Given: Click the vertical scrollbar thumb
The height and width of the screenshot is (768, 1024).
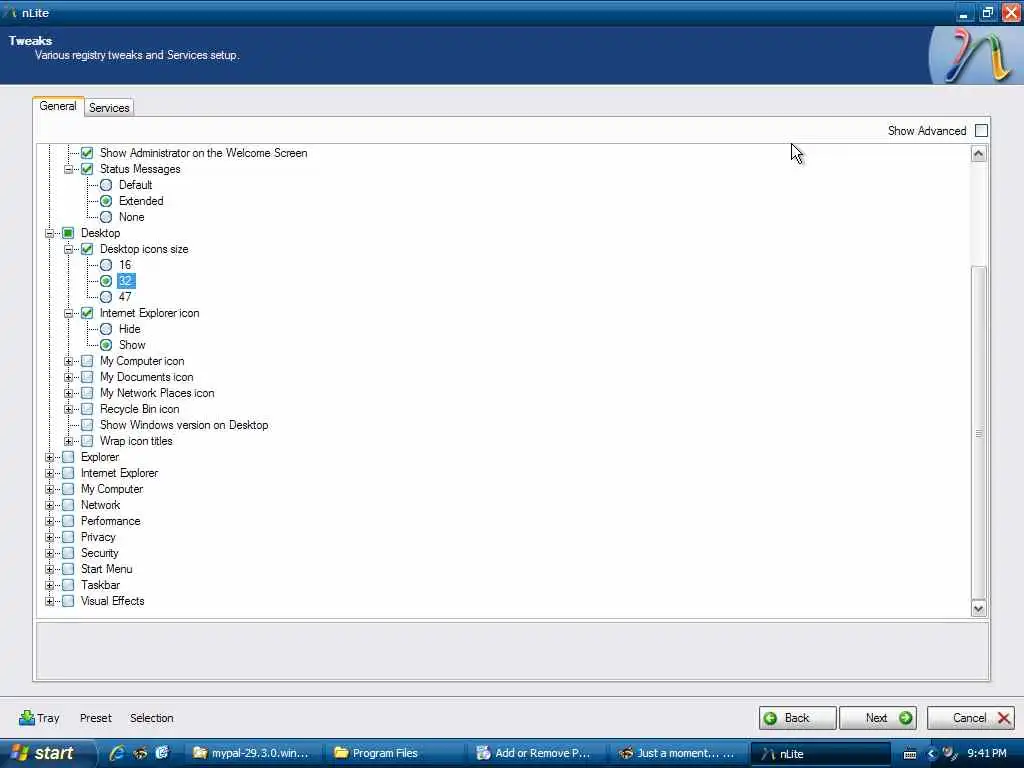Looking at the screenshot, I should pyautogui.click(x=978, y=432).
